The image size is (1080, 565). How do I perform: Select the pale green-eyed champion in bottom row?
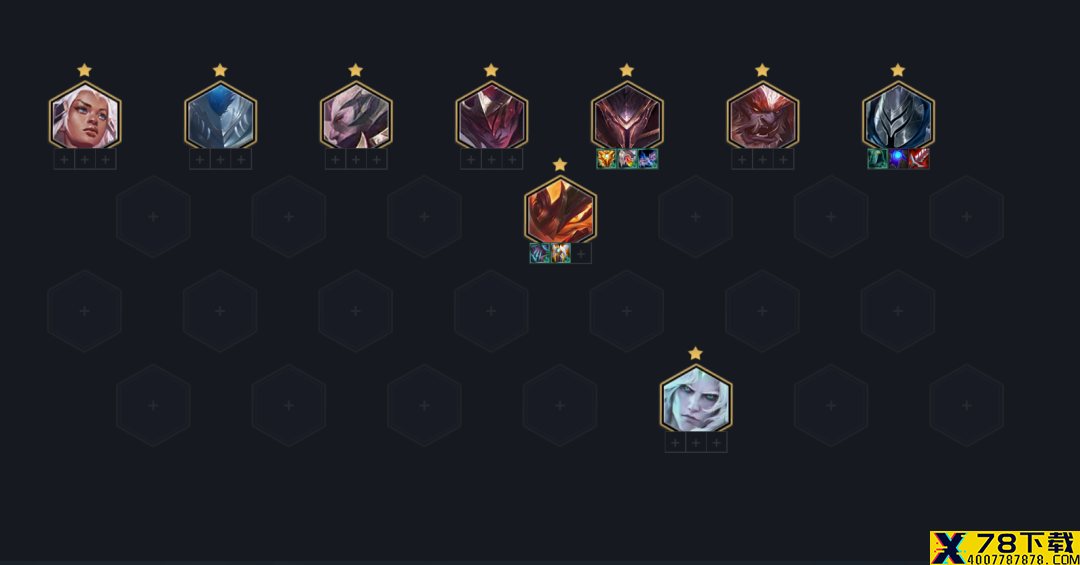coord(696,399)
